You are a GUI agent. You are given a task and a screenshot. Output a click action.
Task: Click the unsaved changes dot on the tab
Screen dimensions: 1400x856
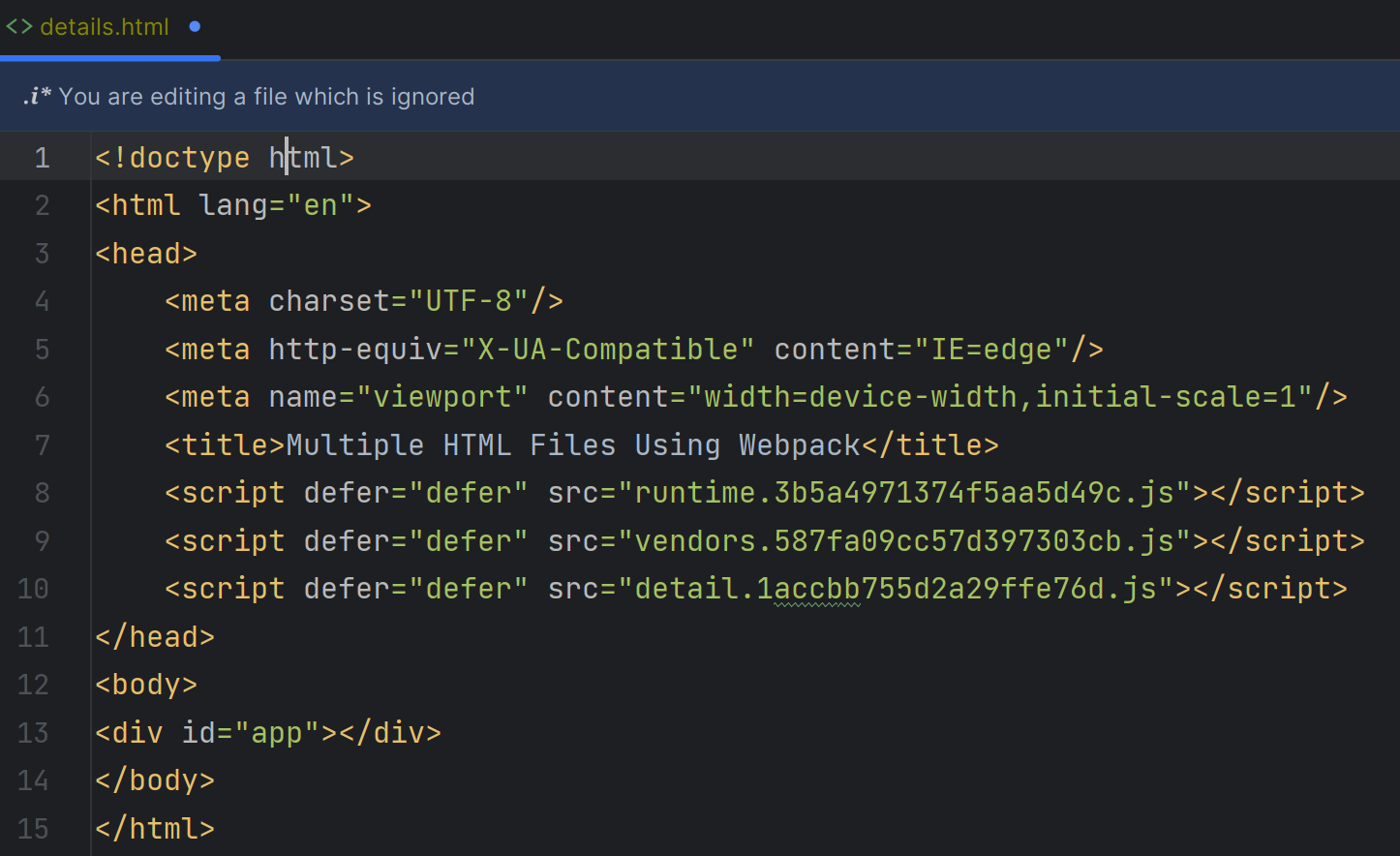195,27
